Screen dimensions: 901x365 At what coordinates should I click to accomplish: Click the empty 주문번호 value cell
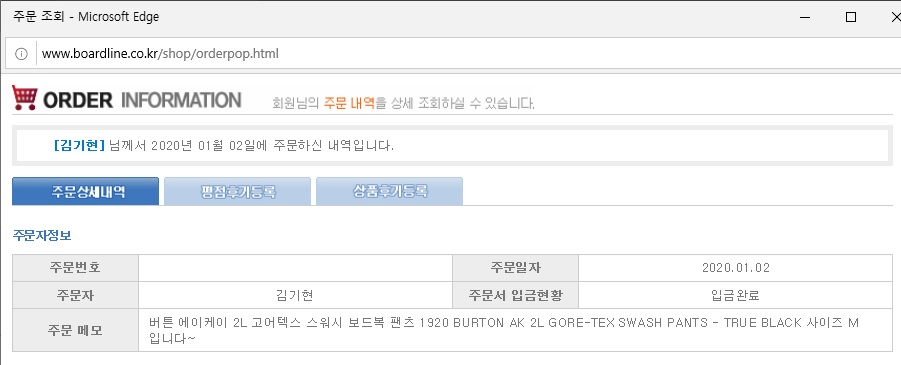tap(295, 268)
